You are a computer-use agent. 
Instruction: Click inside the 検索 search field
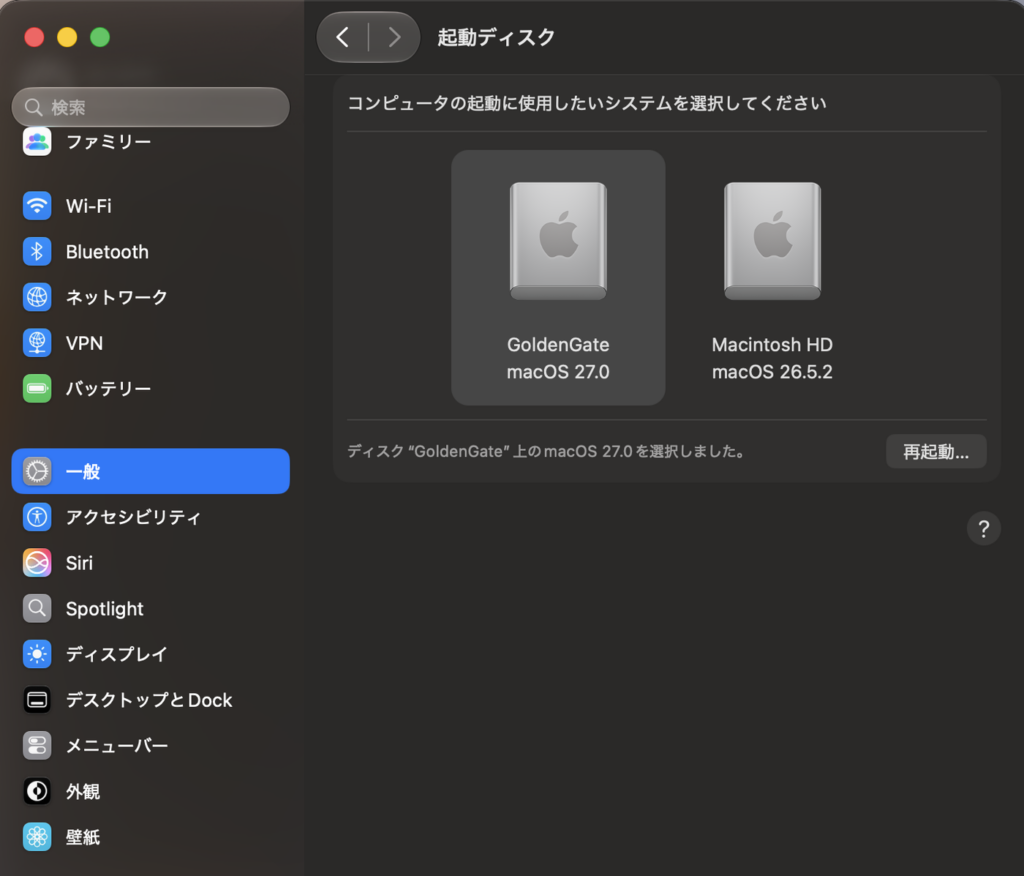(x=150, y=107)
